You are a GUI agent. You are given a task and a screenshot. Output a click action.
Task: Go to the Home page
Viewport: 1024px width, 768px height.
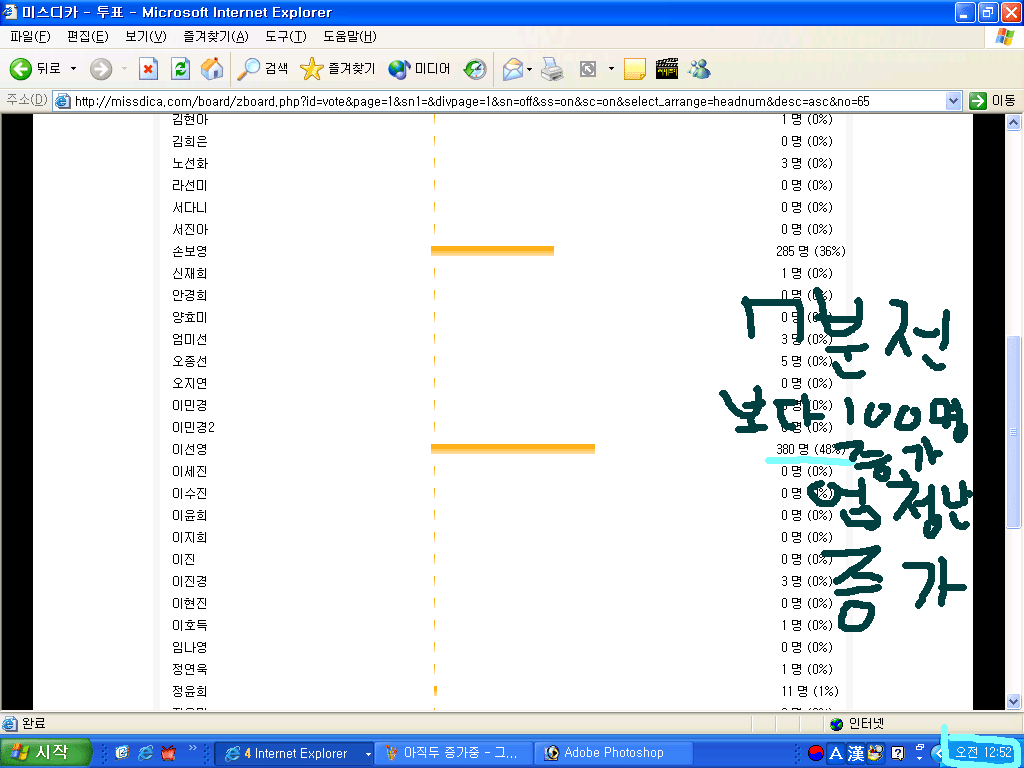pyautogui.click(x=211, y=69)
